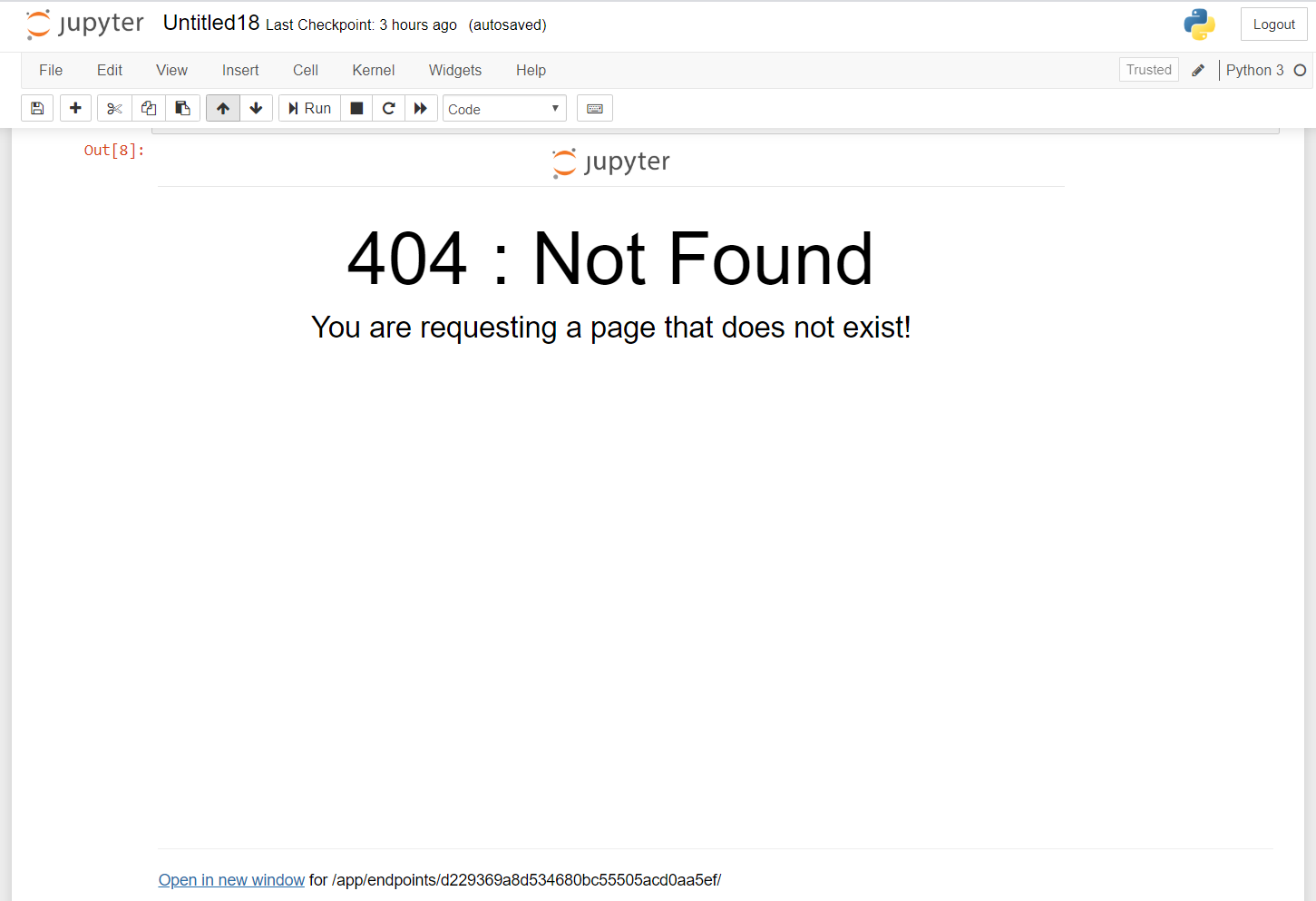This screenshot has height=901, width=1316.
Task: Open the File menu
Action: [51, 70]
